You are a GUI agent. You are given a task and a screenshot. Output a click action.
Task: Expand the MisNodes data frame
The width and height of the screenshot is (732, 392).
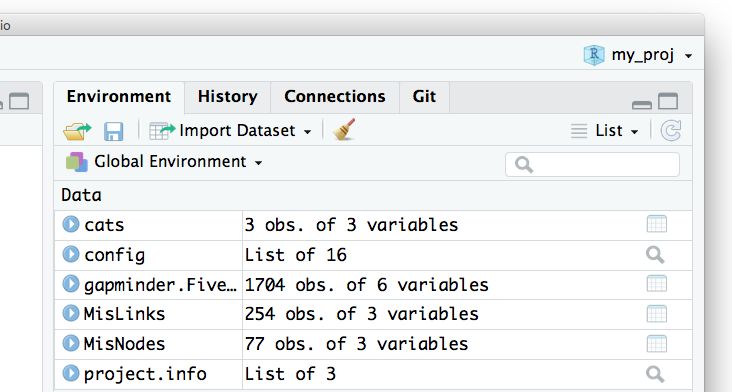coord(71,343)
